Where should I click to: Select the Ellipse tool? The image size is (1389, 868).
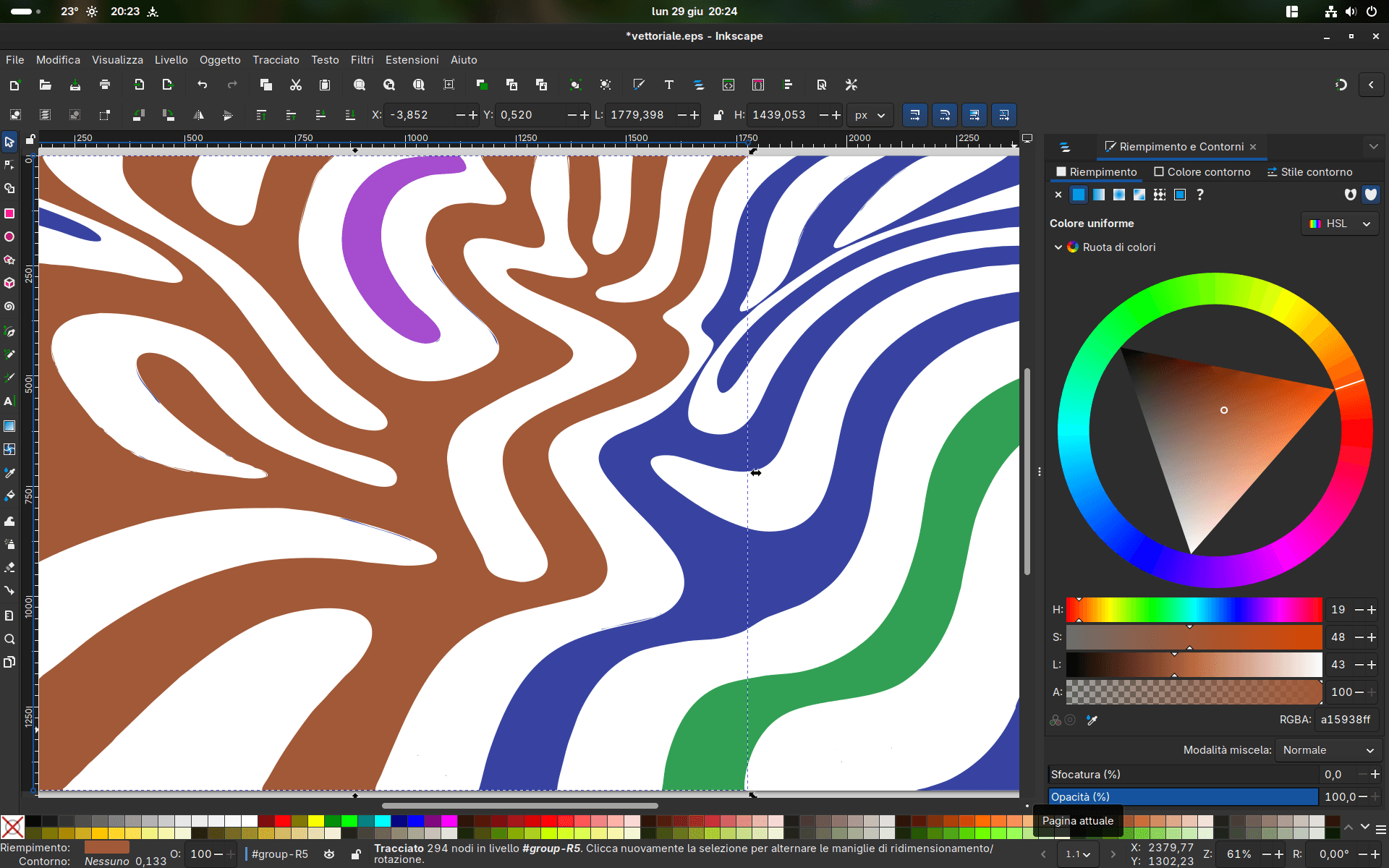click(9, 237)
